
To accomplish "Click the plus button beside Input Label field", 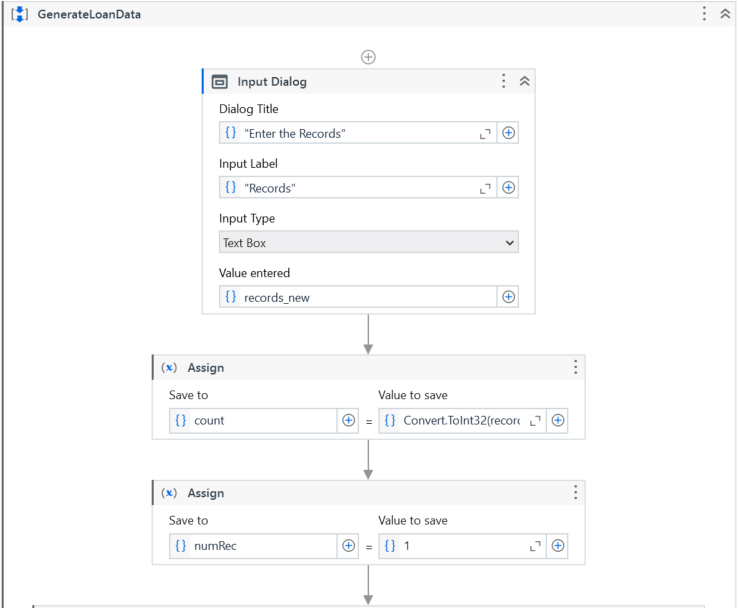I will pos(509,188).
